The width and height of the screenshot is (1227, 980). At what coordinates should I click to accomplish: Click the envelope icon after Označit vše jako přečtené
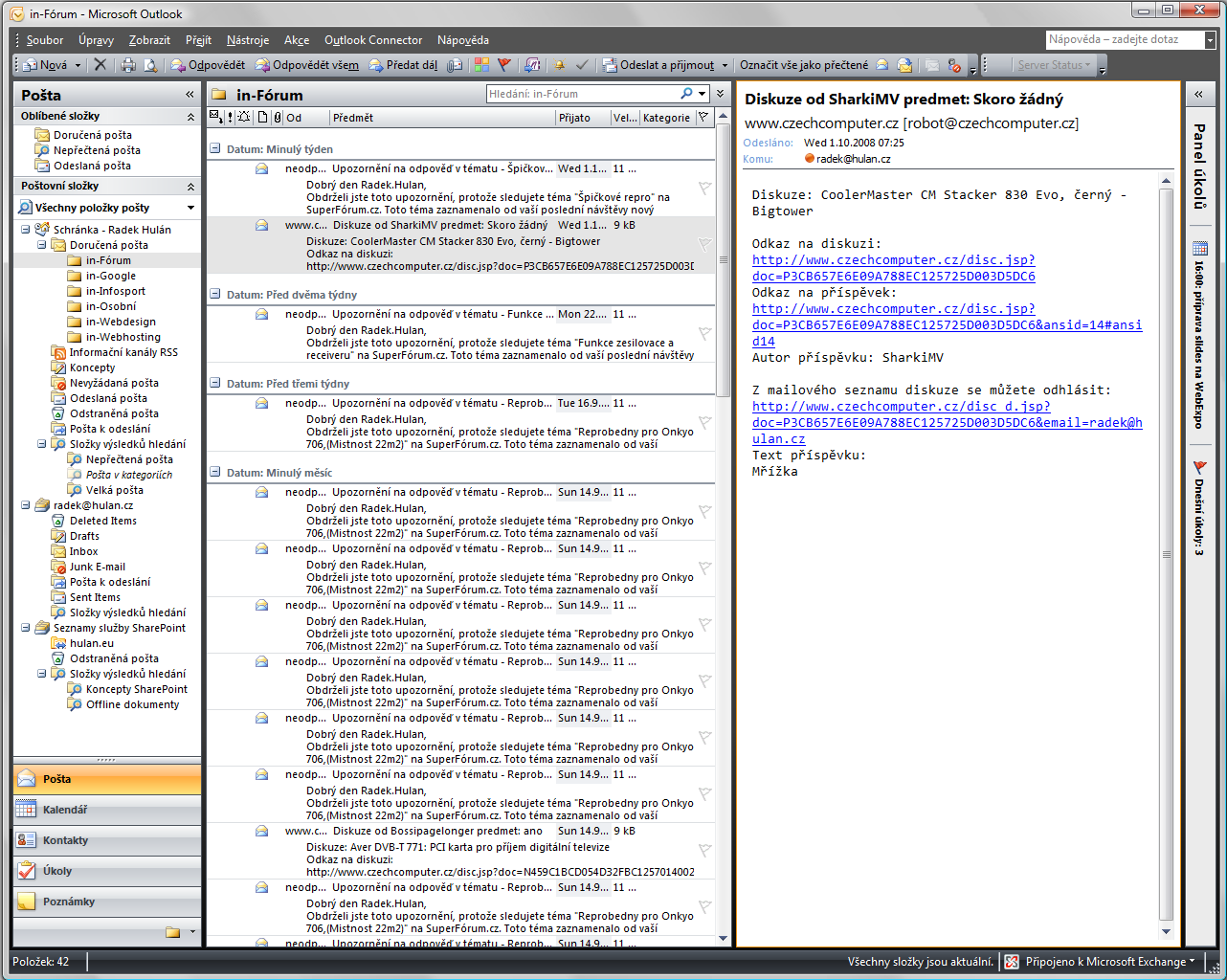[x=882, y=65]
